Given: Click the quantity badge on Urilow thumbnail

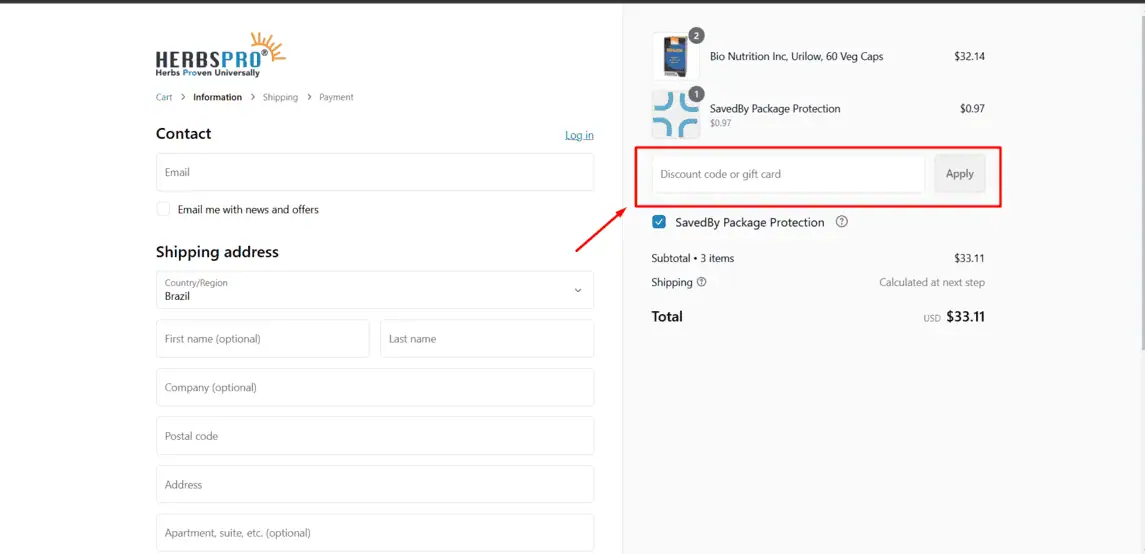Looking at the screenshot, I should [x=696, y=35].
